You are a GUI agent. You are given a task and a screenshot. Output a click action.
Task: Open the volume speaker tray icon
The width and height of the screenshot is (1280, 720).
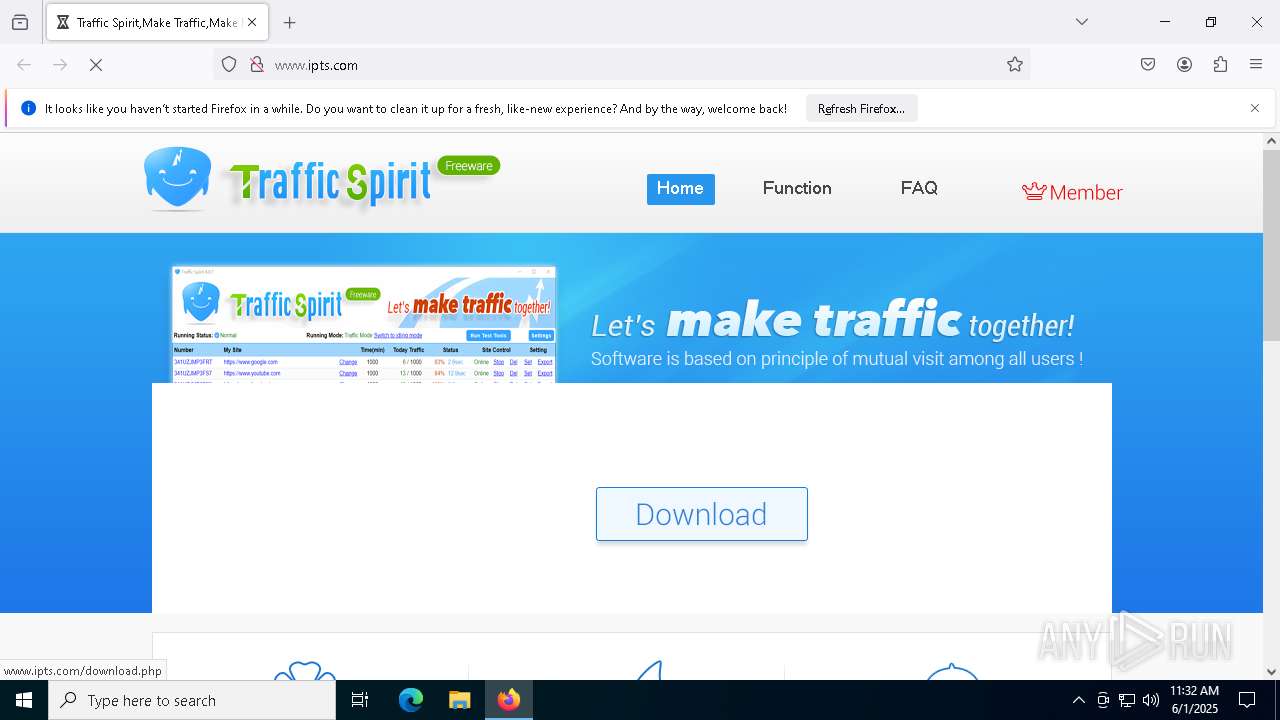tap(1151, 700)
